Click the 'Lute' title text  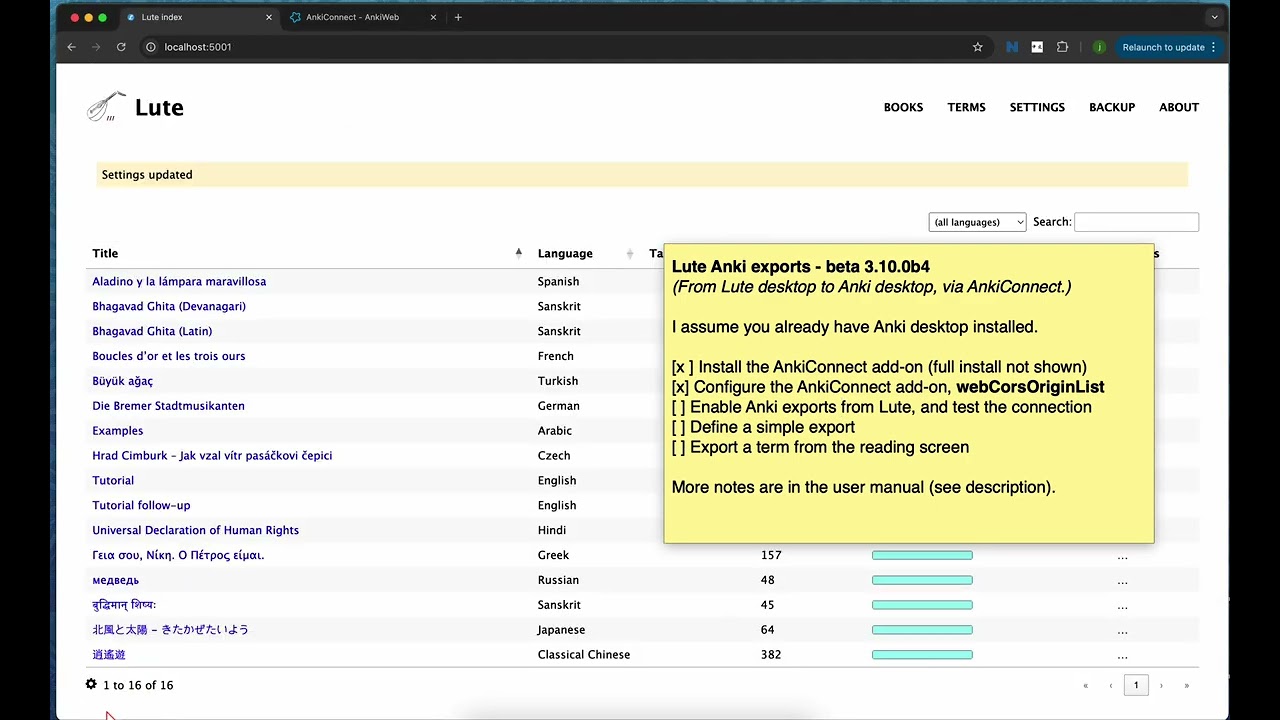coord(159,108)
